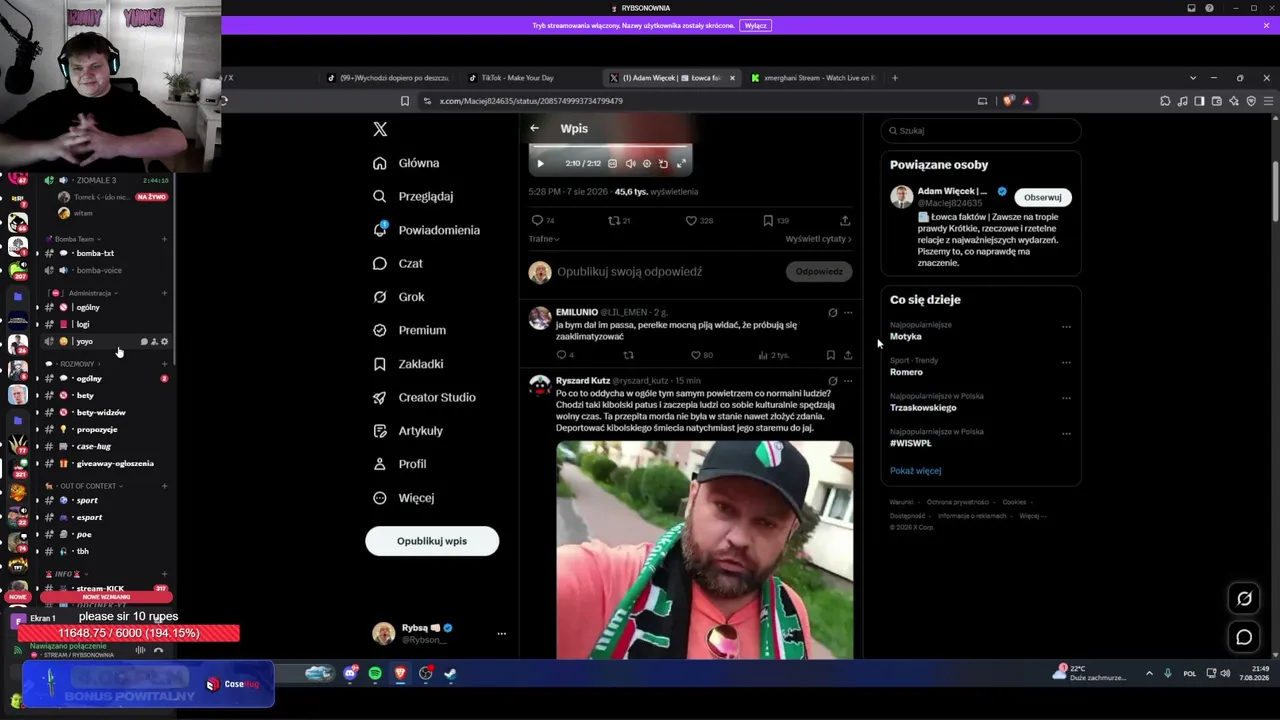Mute the video player sound

tap(630, 163)
